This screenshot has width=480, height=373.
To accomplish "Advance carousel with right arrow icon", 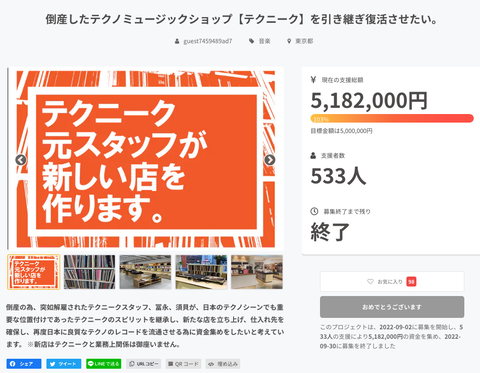I will point(270,160).
